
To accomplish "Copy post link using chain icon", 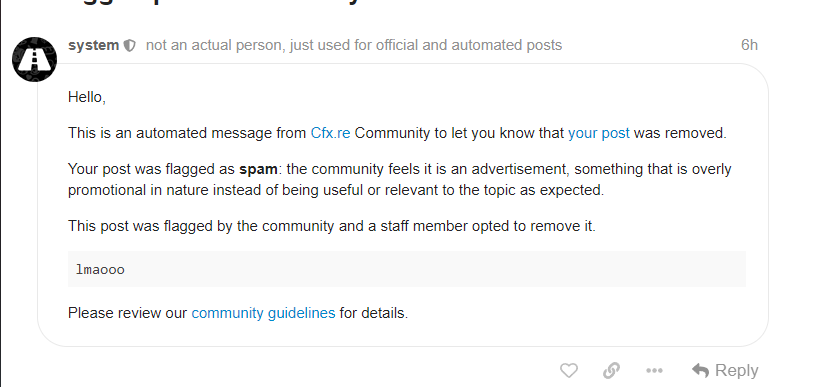I will (611, 371).
